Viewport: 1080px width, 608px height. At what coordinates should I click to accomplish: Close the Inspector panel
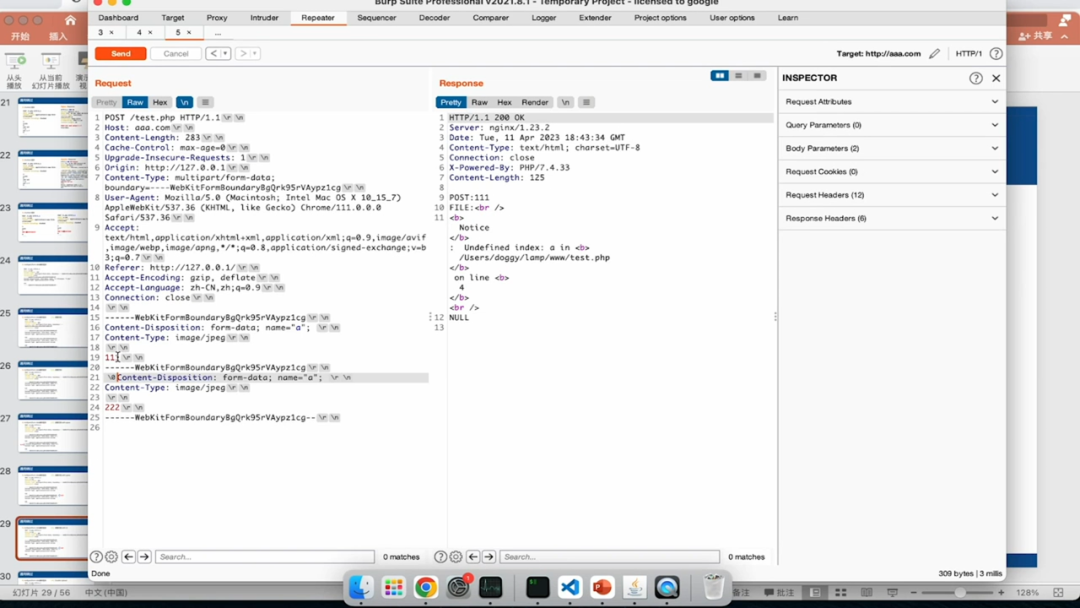coord(996,78)
